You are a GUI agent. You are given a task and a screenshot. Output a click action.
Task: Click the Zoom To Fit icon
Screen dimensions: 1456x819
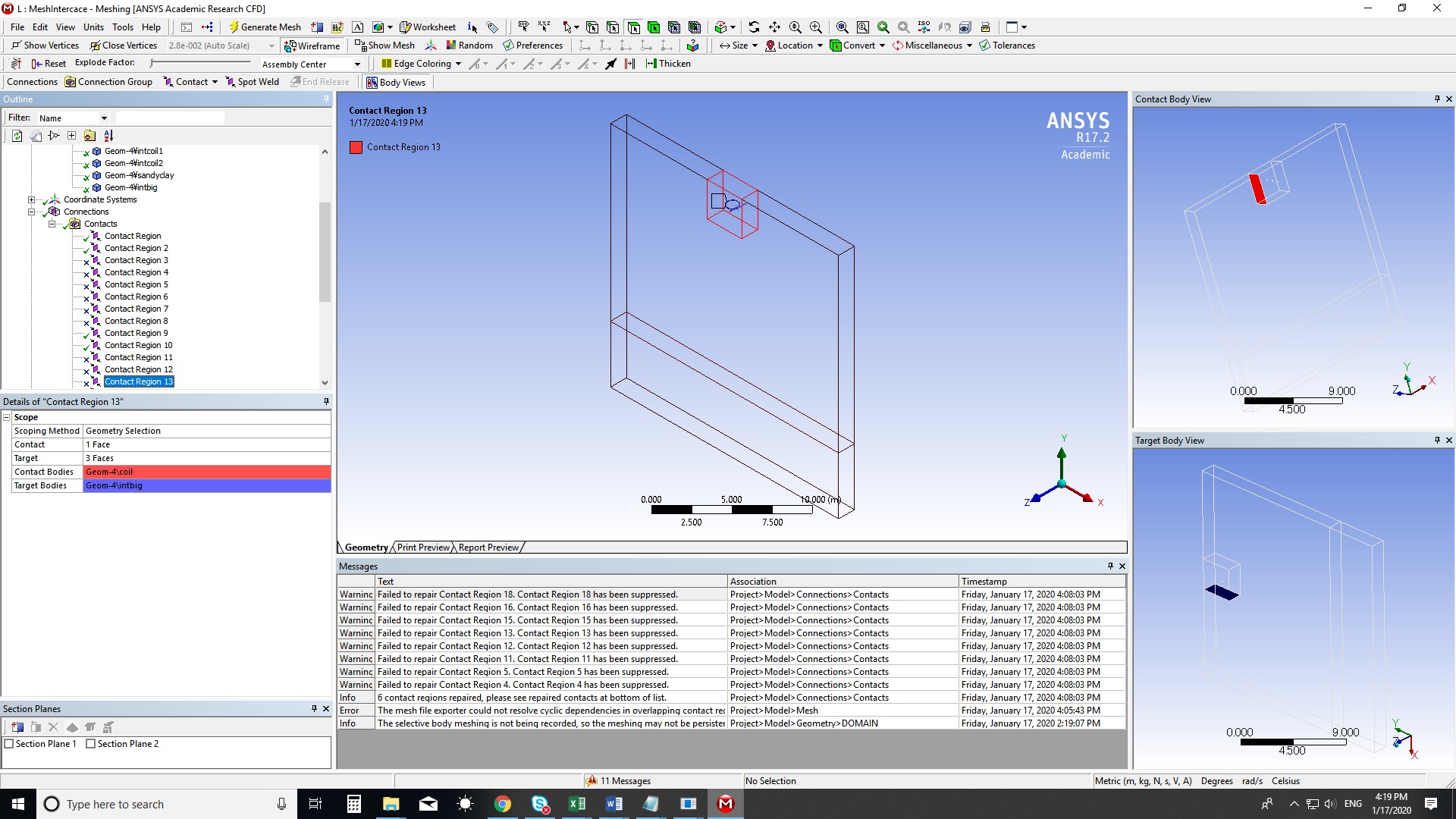pyautogui.click(x=842, y=27)
